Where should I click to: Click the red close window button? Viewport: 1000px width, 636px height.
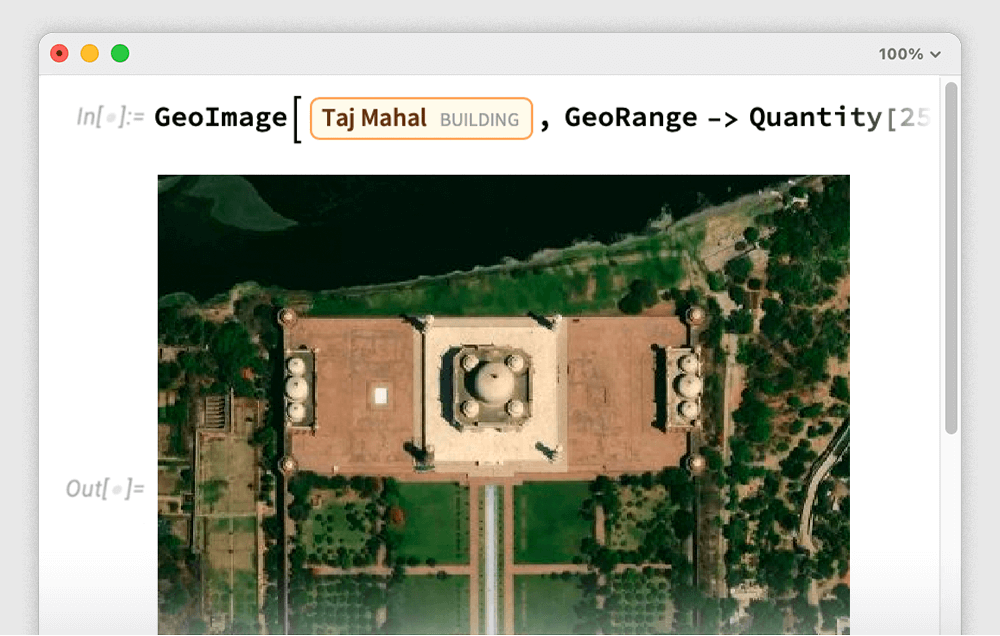click(x=60, y=54)
